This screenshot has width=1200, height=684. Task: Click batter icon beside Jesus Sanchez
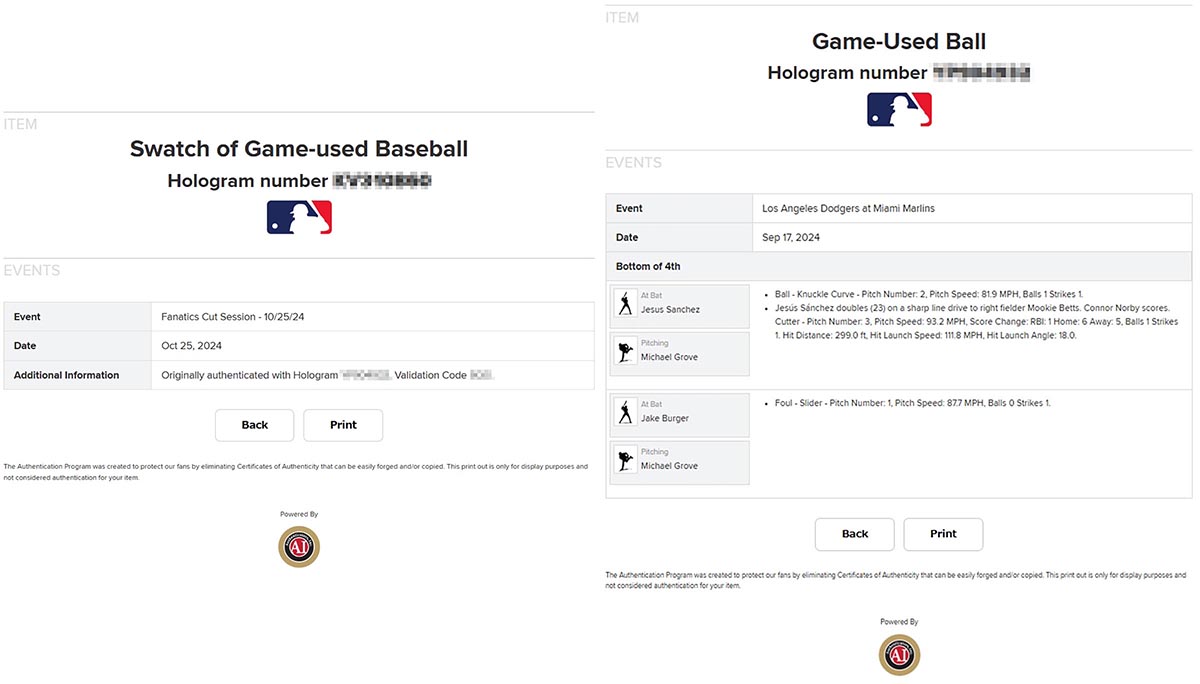pyautogui.click(x=626, y=303)
